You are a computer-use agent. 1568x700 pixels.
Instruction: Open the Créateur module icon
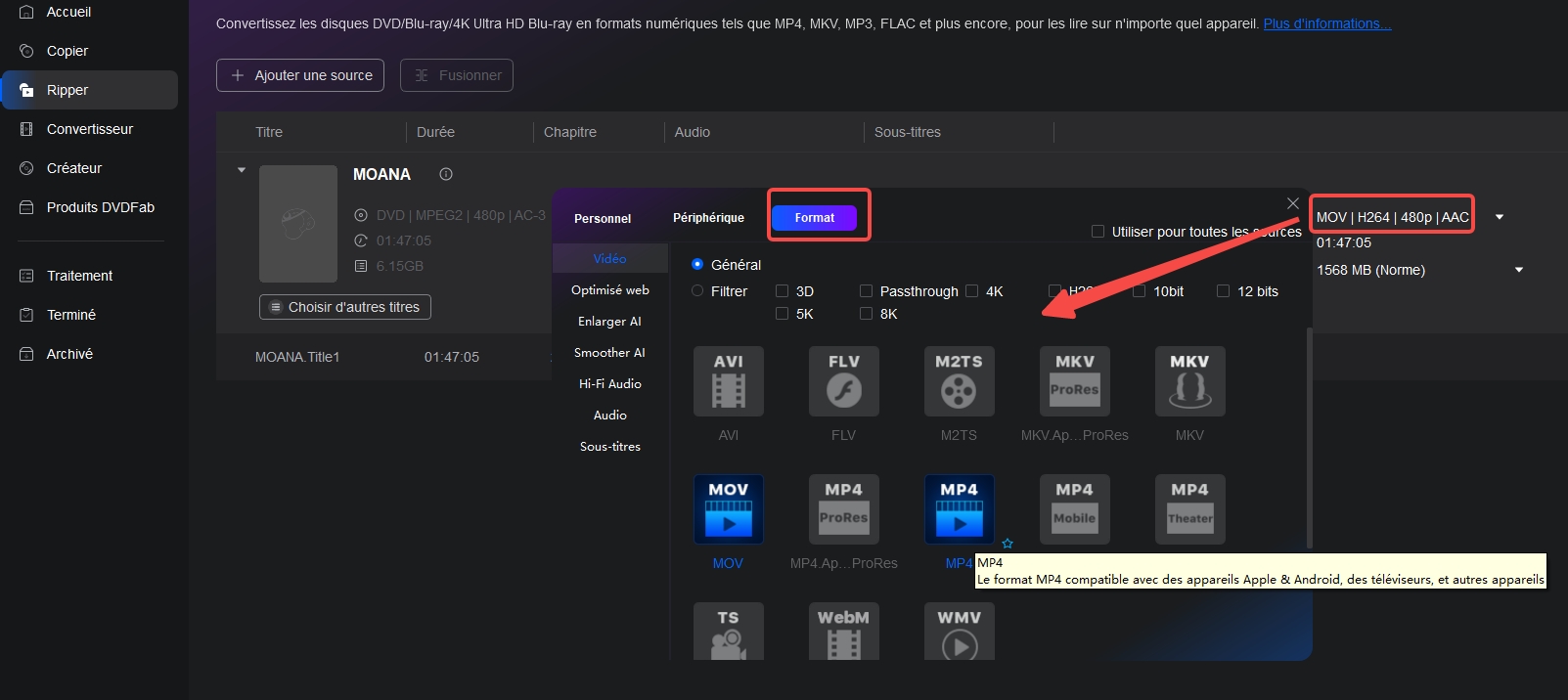pyautogui.click(x=26, y=168)
